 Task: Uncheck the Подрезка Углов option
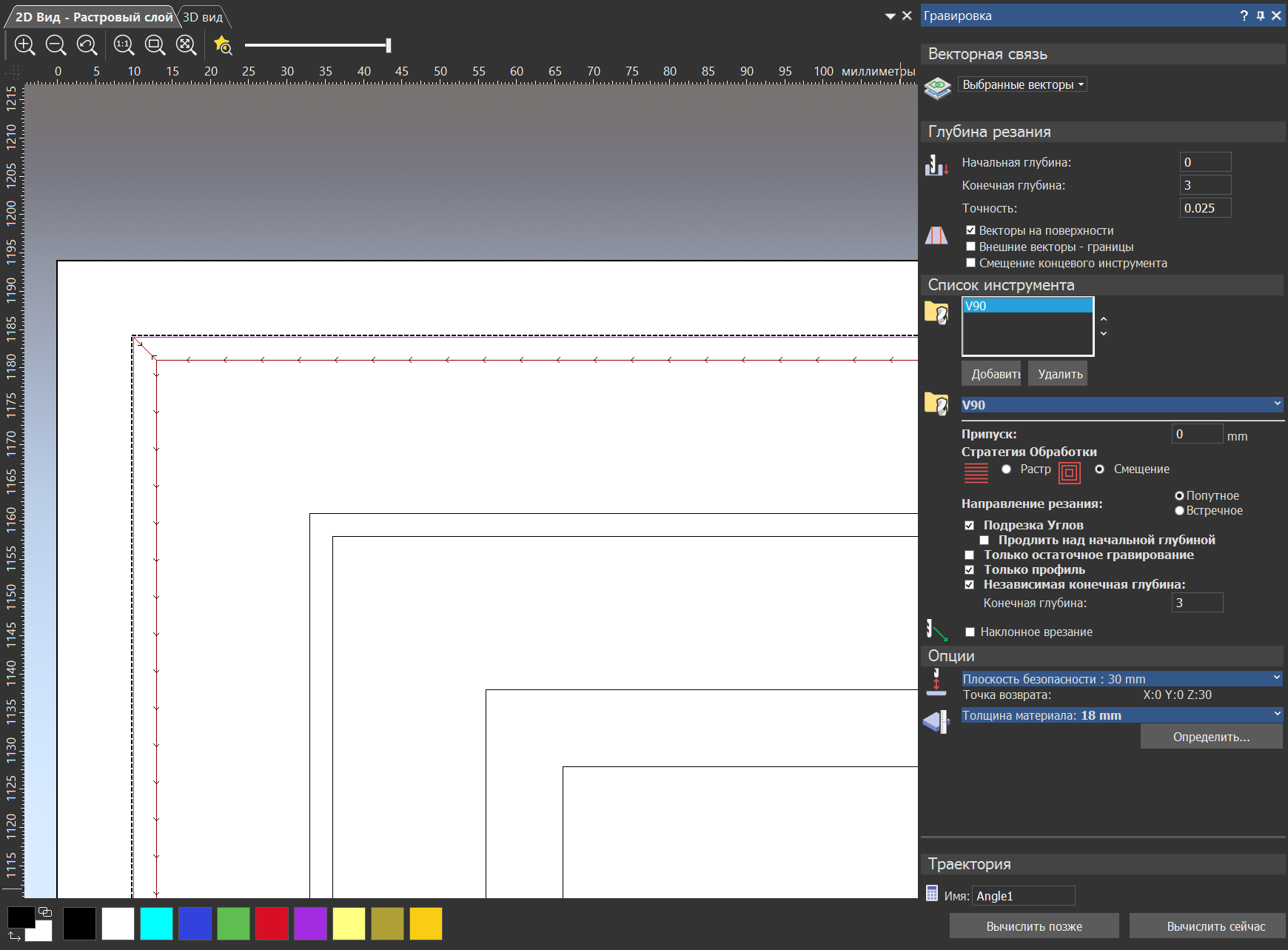pos(970,525)
